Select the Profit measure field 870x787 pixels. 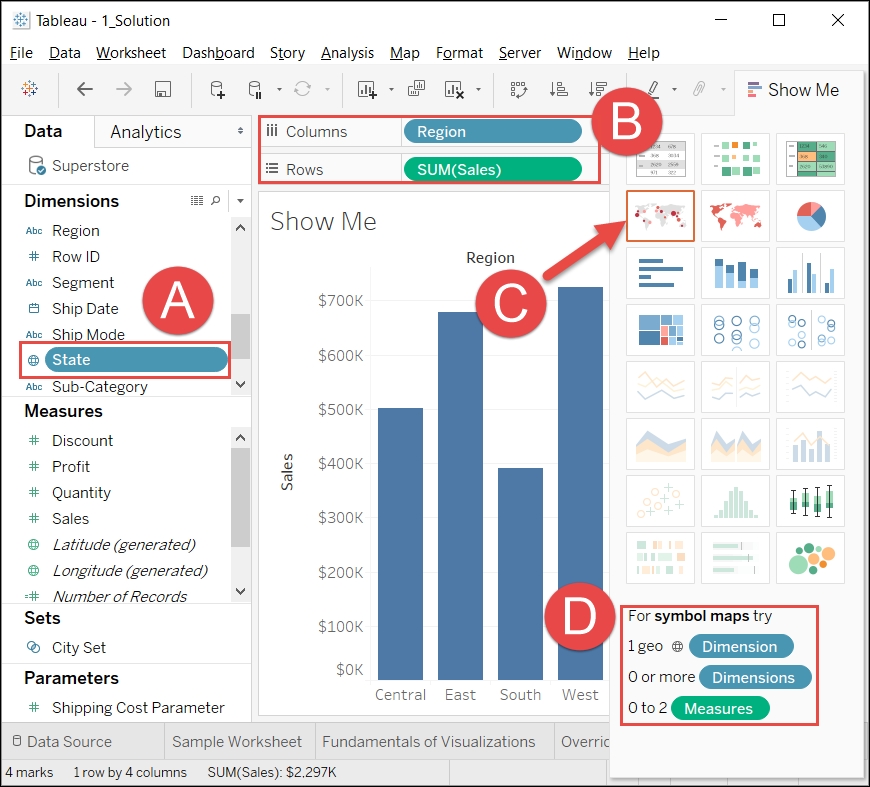pyautogui.click(x=70, y=466)
